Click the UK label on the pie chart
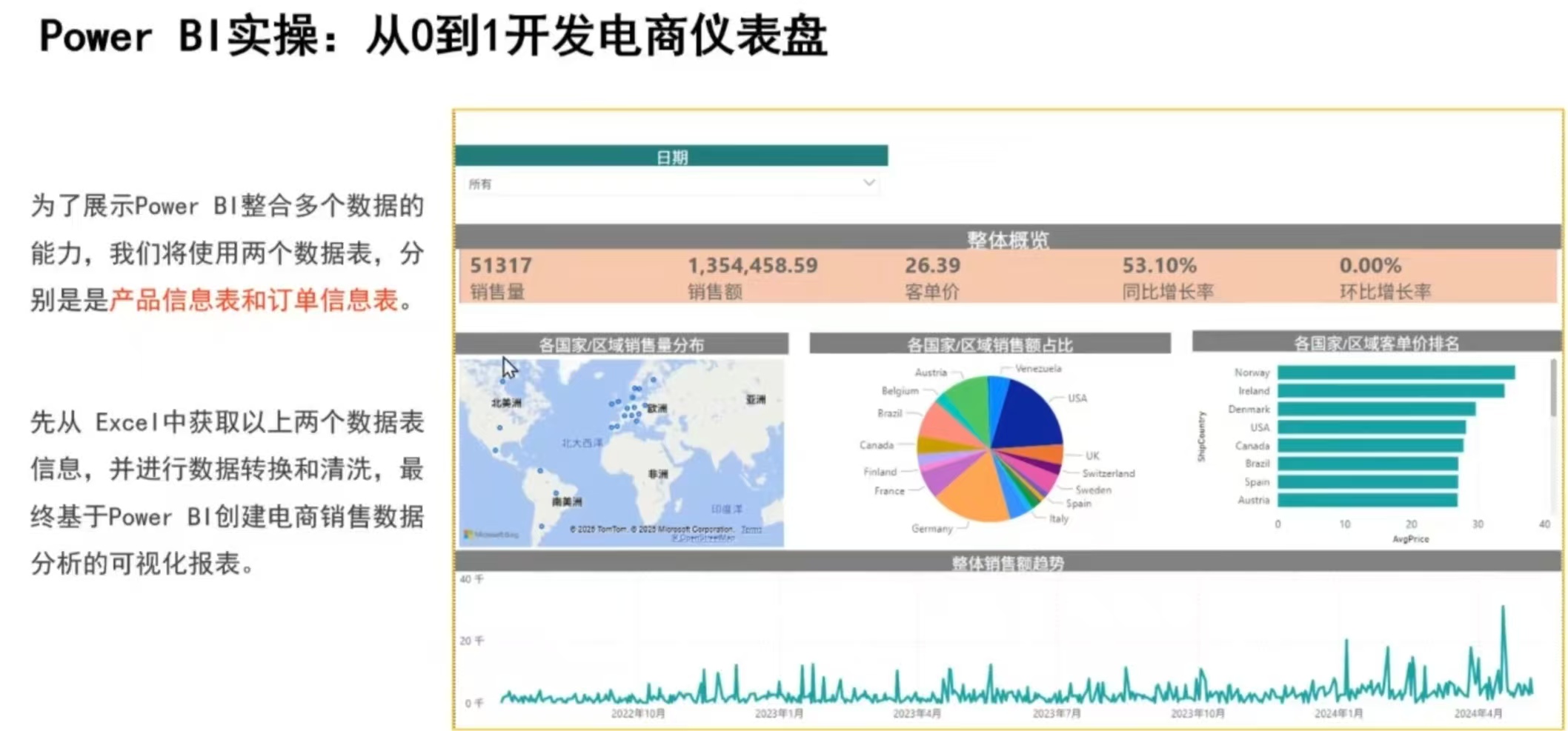The width and height of the screenshot is (1568, 731). [1092, 455]
